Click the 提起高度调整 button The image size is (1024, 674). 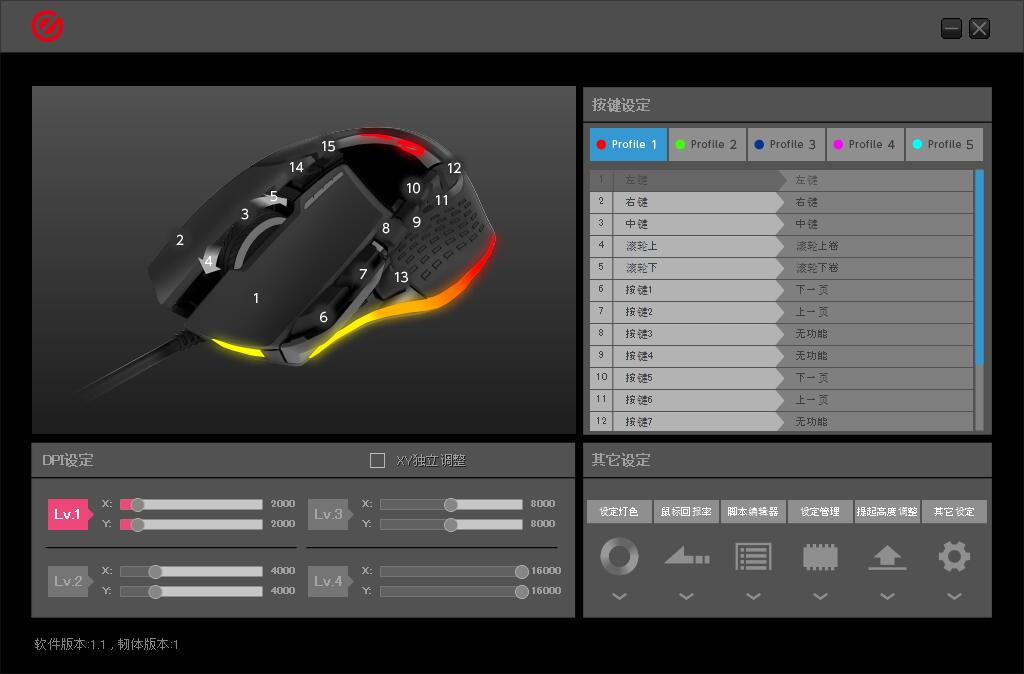887,512
